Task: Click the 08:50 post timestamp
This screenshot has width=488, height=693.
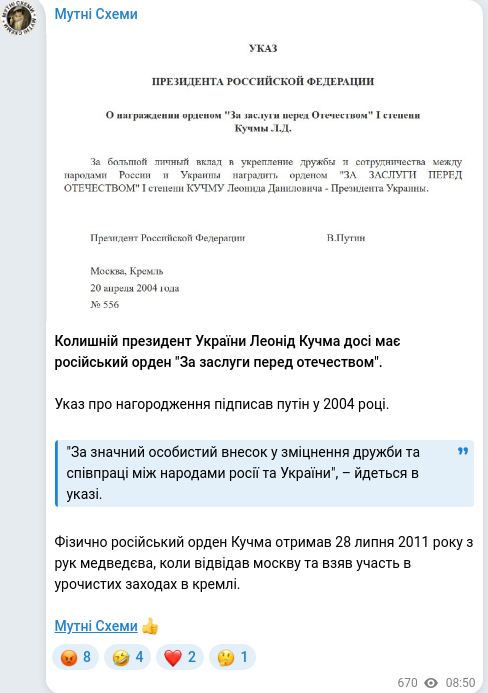Action: point(460,683)
